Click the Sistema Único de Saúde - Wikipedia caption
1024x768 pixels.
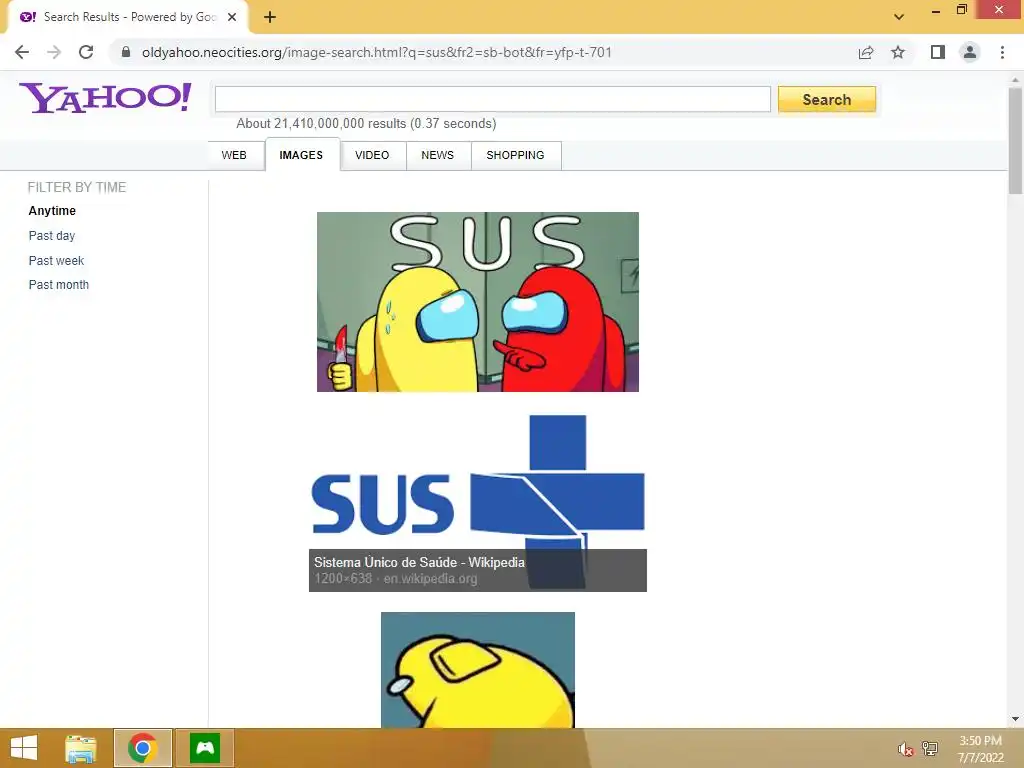(419, 562)
